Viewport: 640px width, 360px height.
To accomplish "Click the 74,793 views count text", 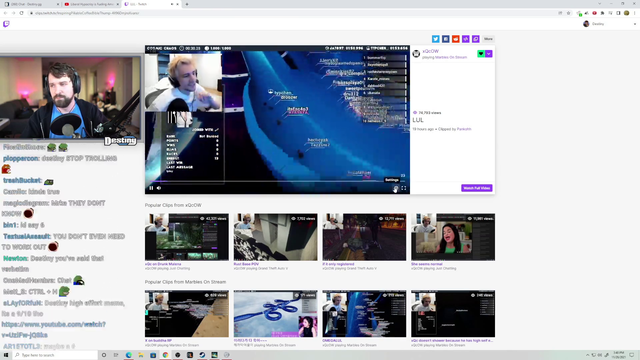I will click(430, 113).
